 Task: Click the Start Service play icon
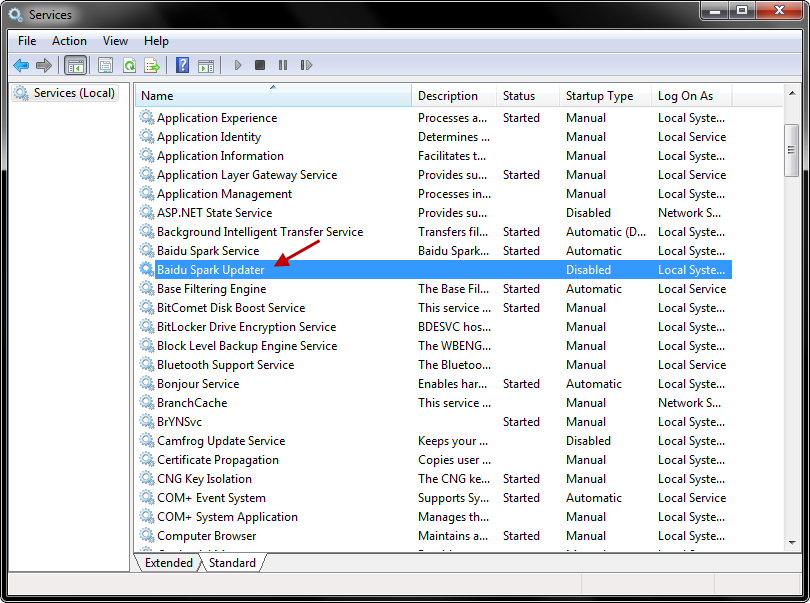tap(238, 65)
